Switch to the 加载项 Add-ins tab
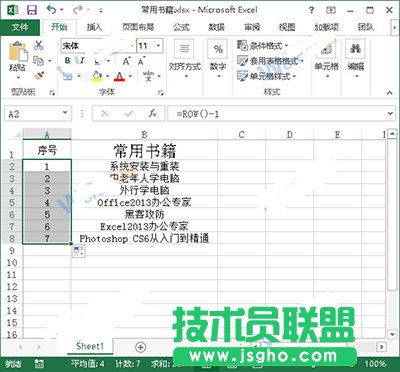 [326, 27]
